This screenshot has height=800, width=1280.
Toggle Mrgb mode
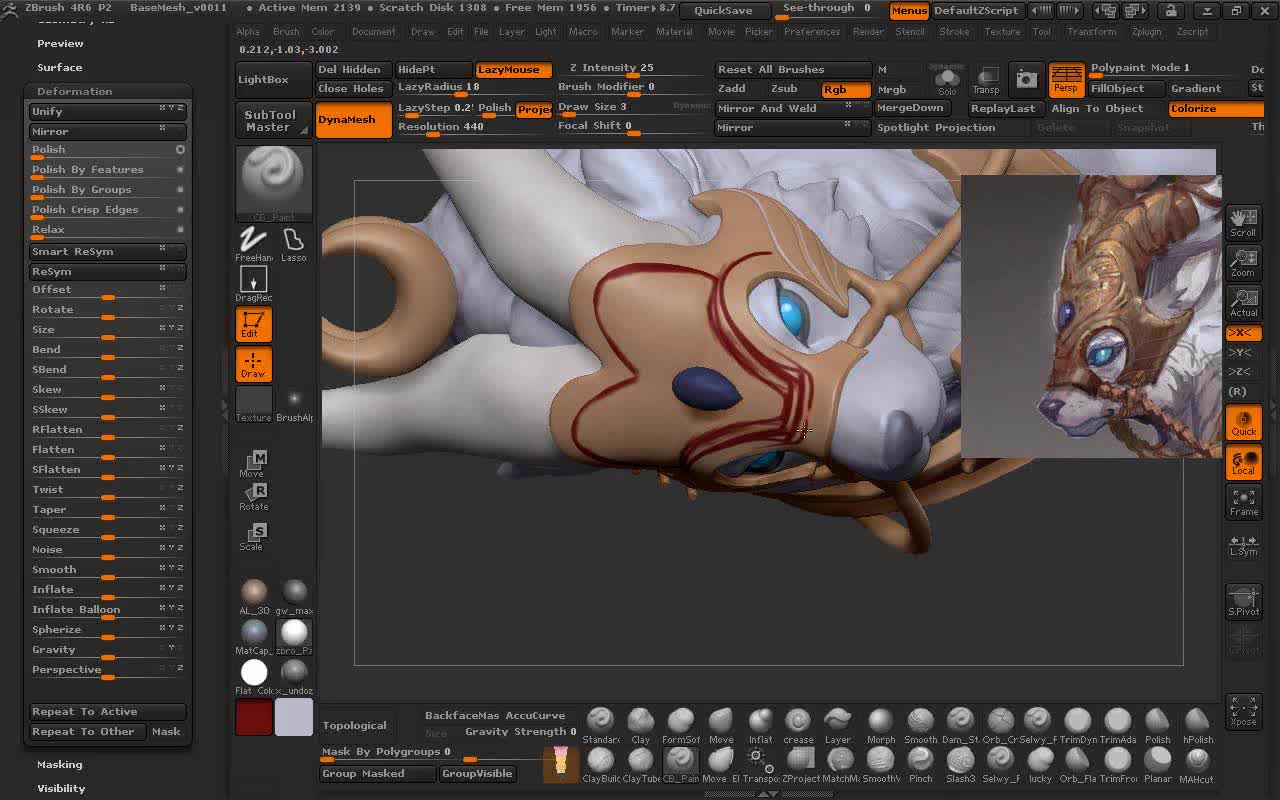[892, 89]
